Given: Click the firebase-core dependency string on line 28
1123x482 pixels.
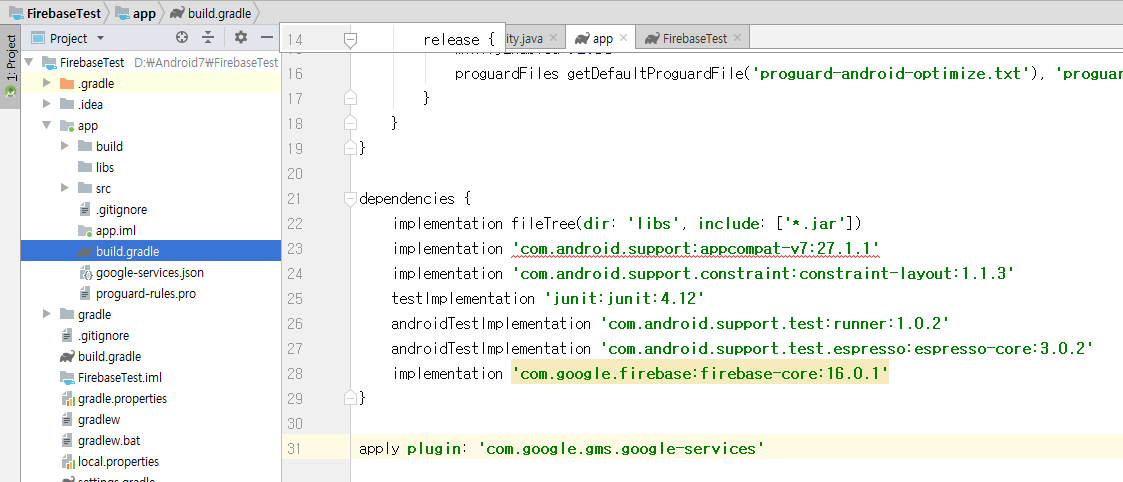Looking at the screenshot, I should click(x=699, y=374).
